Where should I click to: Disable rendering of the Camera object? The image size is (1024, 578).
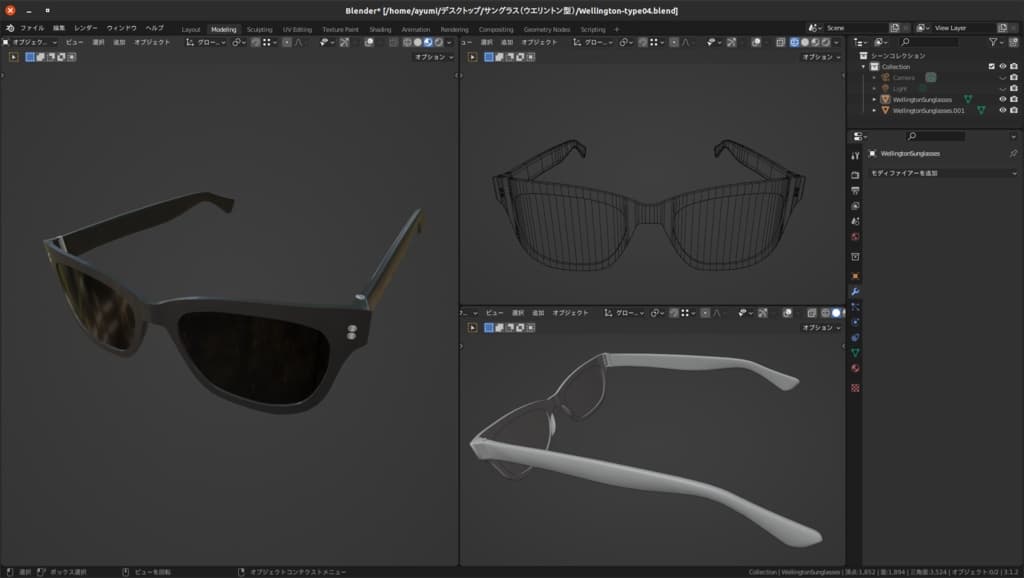coord(1013,77)
